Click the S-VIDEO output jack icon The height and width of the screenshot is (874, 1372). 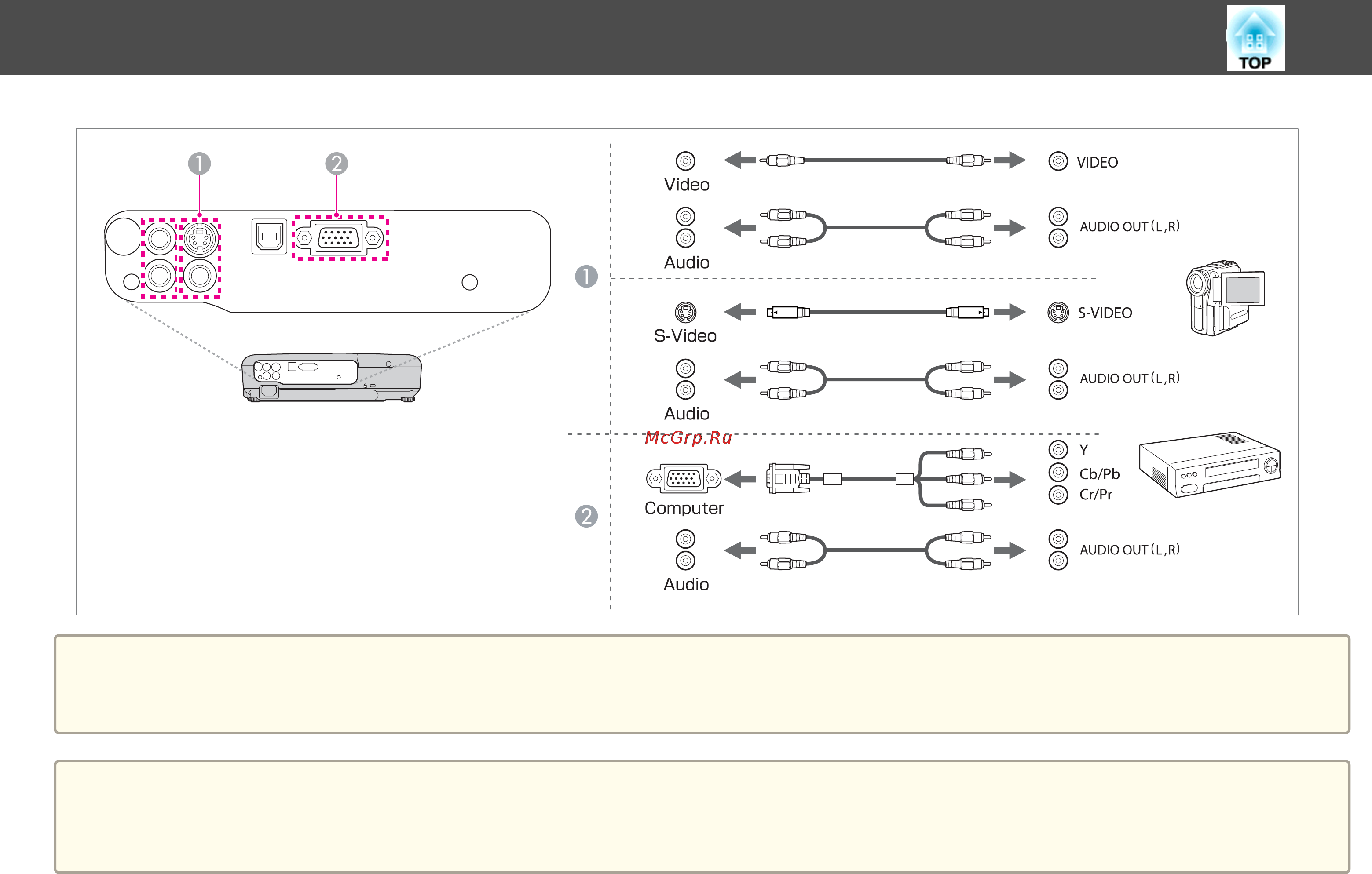[x=1058, y=313]
